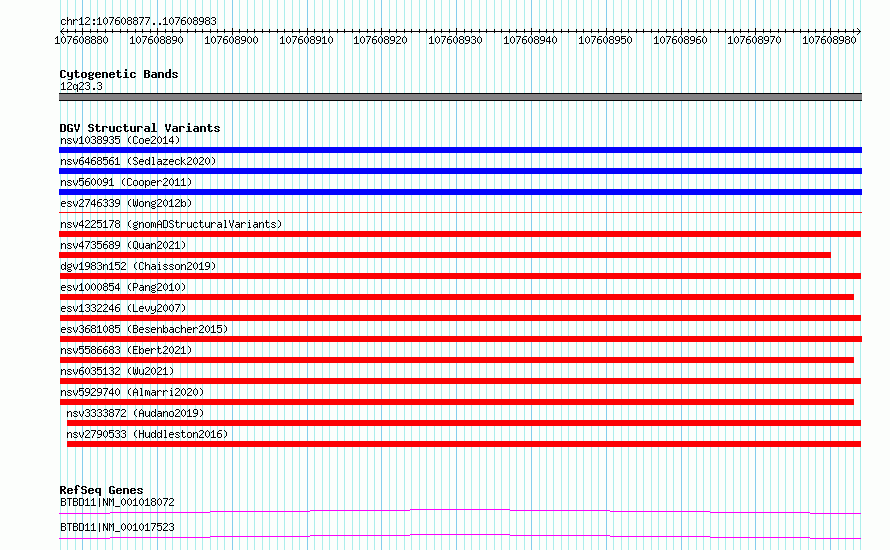
Task: Click the red bar under dgv1983n152
Action: coord(460,276)
